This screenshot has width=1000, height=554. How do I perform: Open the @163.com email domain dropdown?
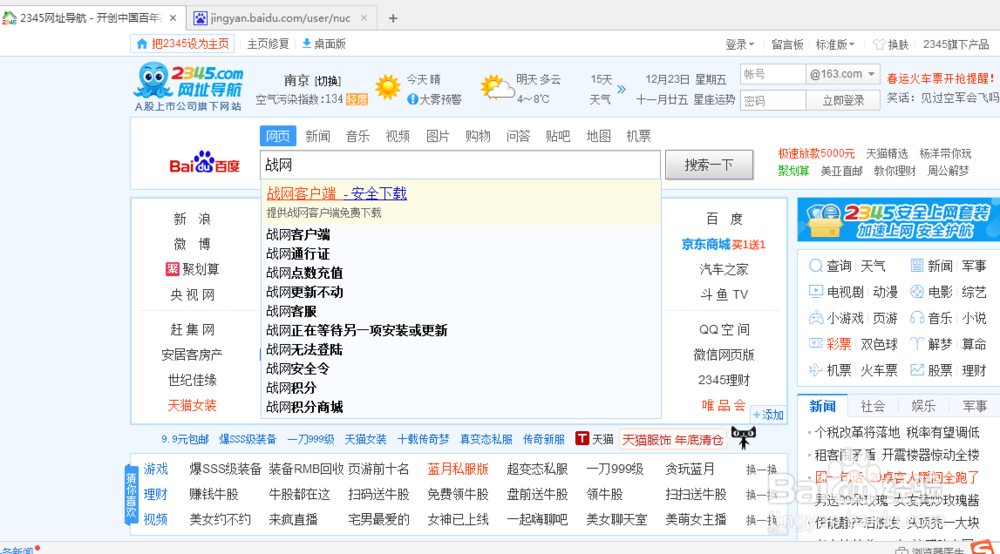842,74
